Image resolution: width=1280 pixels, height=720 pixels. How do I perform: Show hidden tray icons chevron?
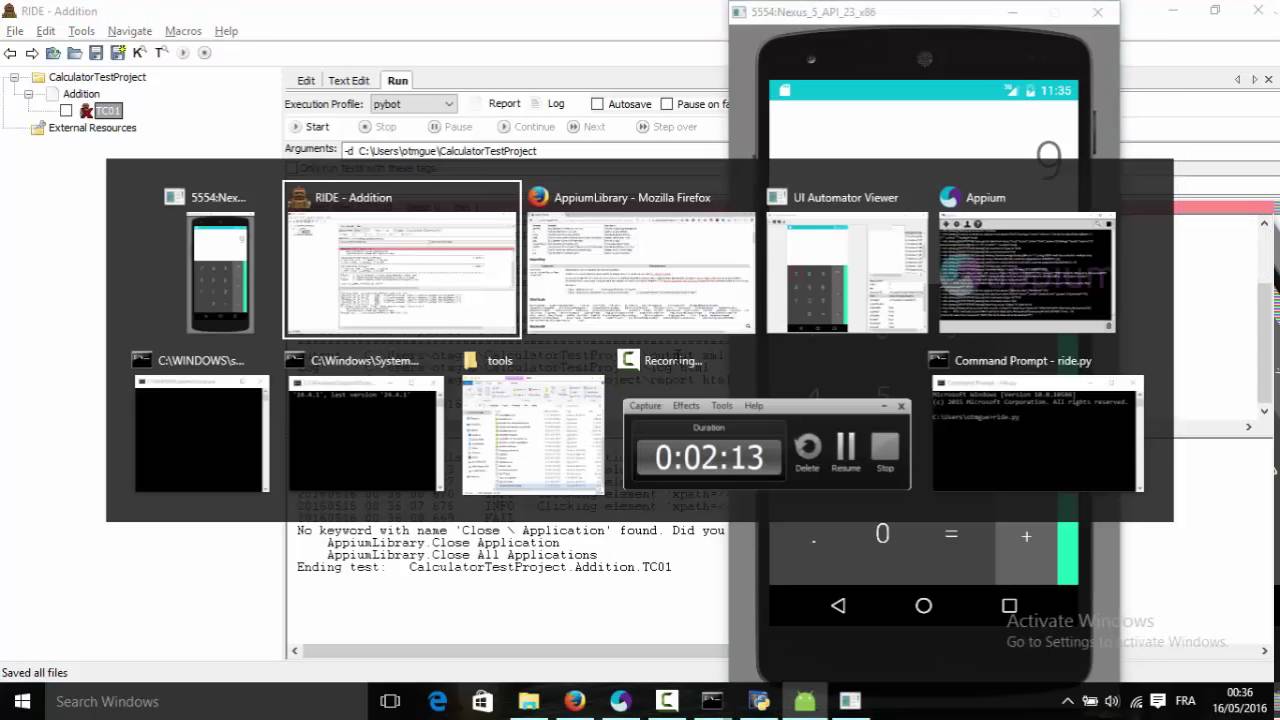[x=1067, y=701]
